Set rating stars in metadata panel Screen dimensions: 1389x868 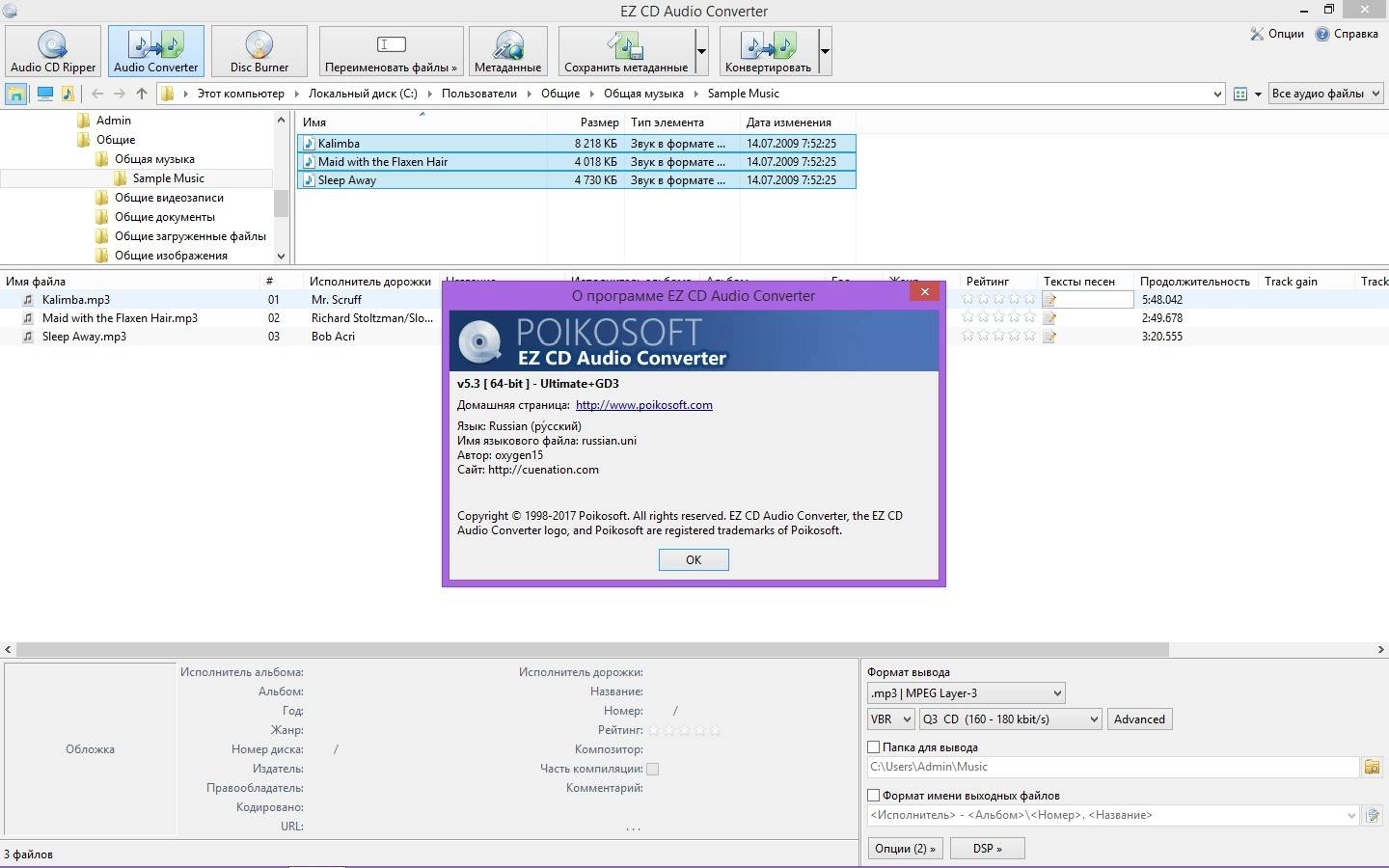click(x=685, y=730)
